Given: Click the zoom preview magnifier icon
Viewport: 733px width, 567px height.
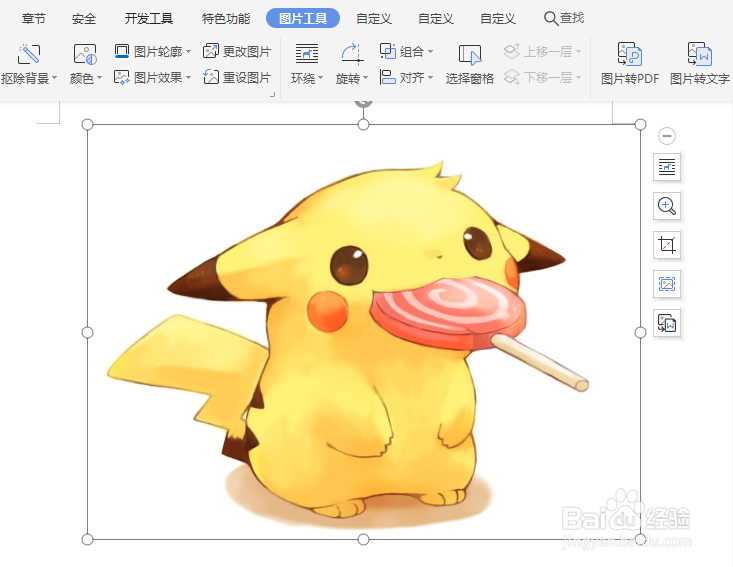Looking at the screenshot, I should coord(667,206).
